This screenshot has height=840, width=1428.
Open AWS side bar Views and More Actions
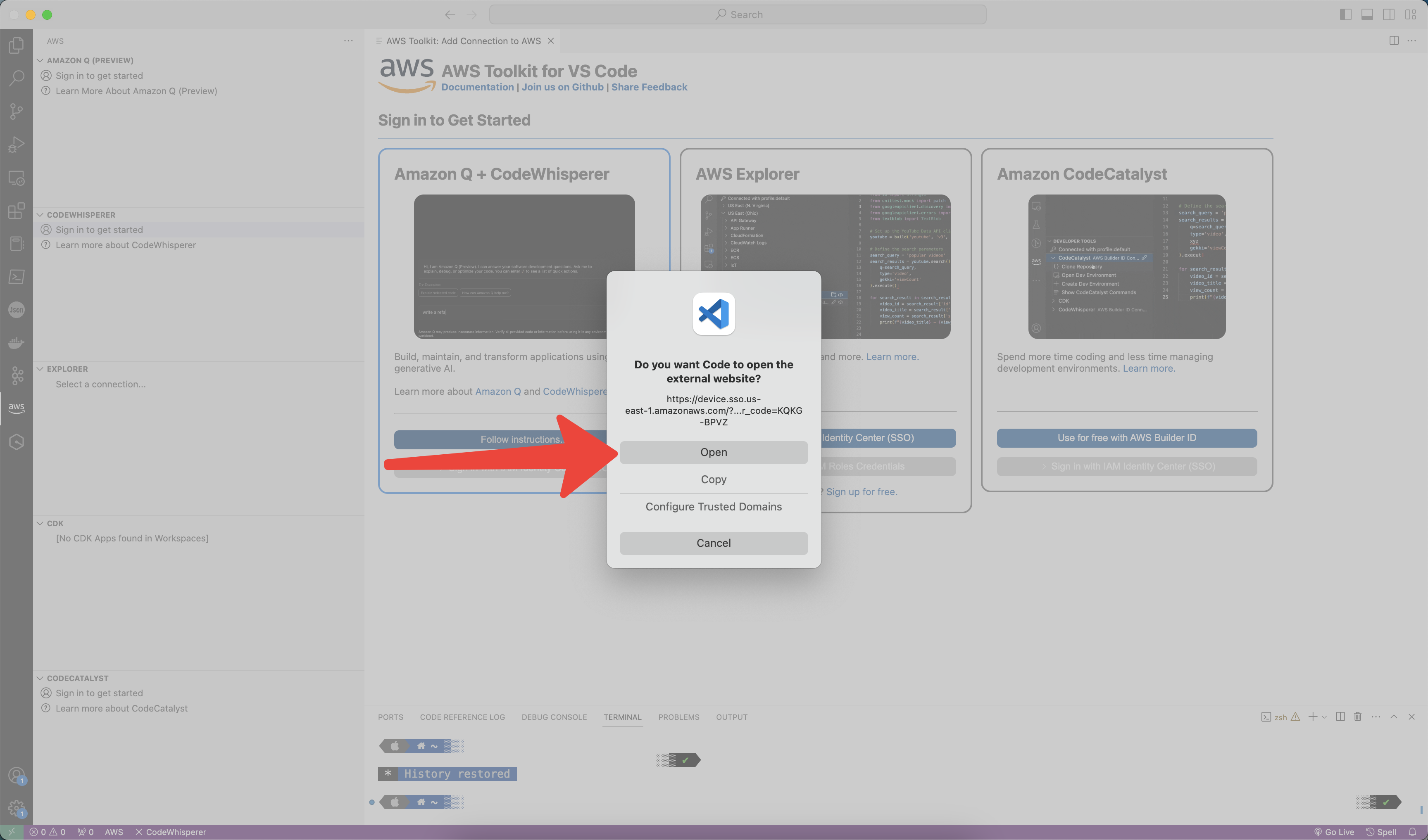pyautogui.click(x=348, y=41)
